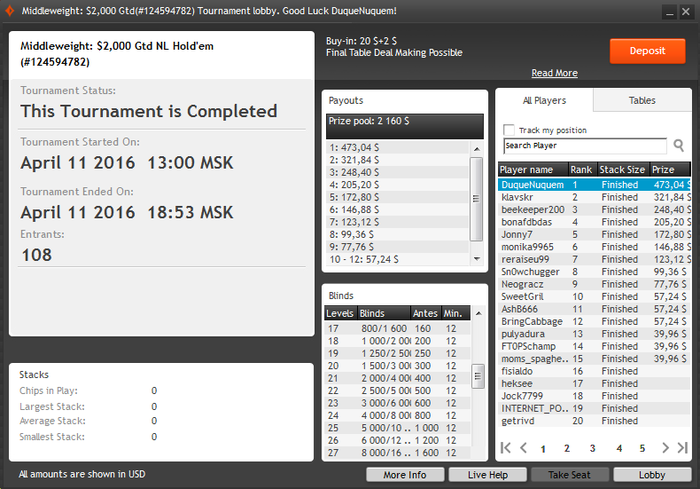Viewport: 700px width, 489px height.
Task: Sort by Player name column header
Action: tap(533, 170)
